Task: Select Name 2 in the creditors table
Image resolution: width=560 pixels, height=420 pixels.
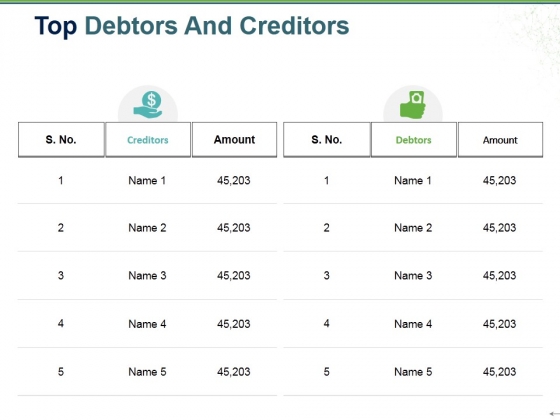Action: [x=147, y=228]
